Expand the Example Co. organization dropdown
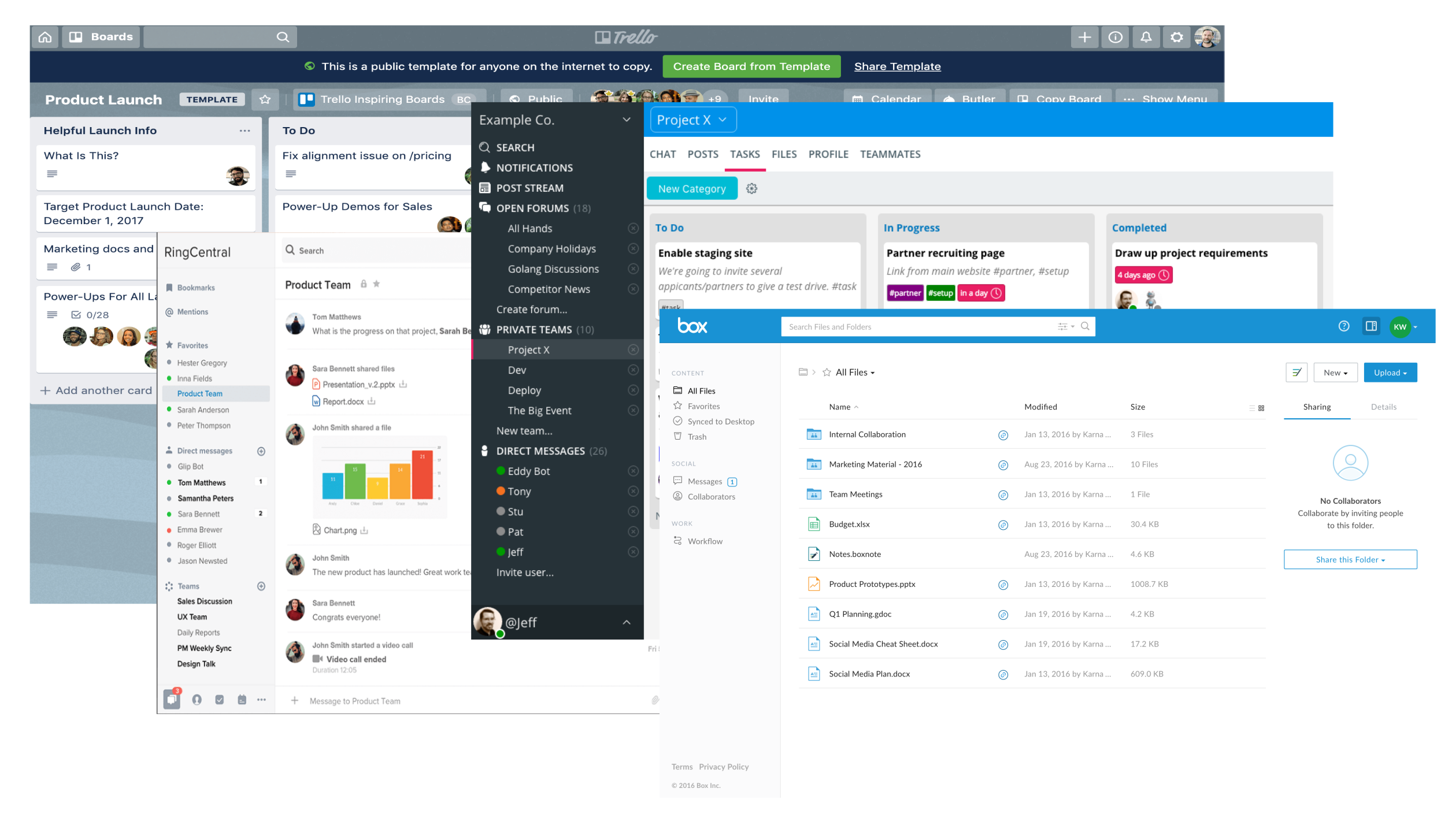Image resolution: width=1456 pixels, height=818 pixels. click(x=627, y=120)
